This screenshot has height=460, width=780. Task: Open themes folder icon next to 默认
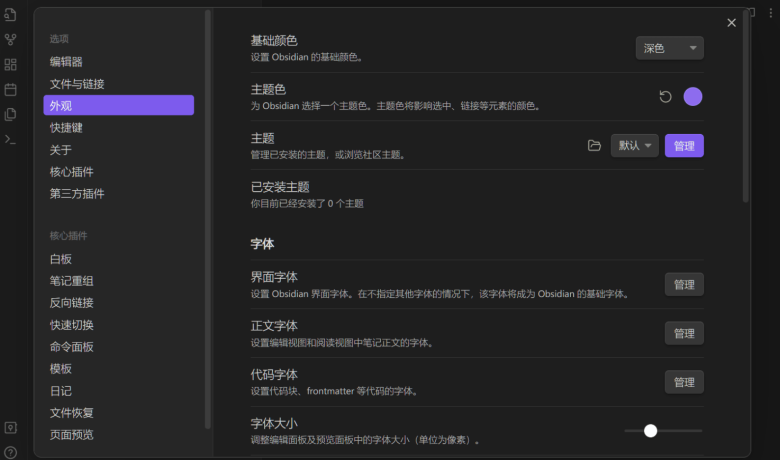(594, 146)
